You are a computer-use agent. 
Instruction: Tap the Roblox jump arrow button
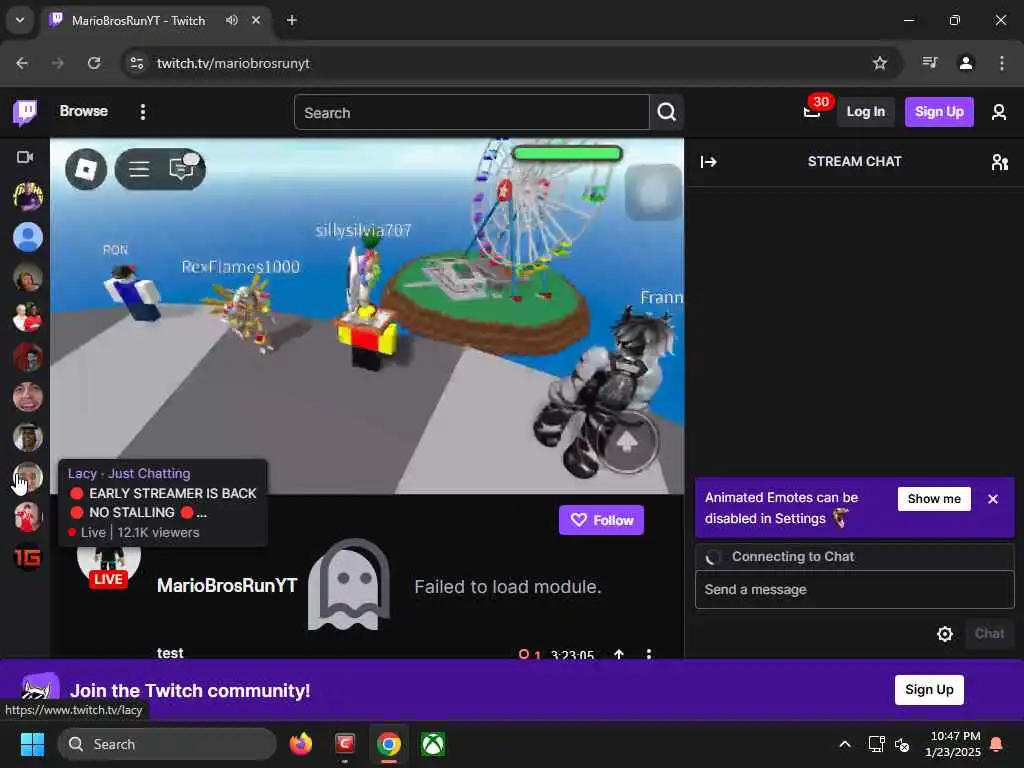click(x=627, y=442)
